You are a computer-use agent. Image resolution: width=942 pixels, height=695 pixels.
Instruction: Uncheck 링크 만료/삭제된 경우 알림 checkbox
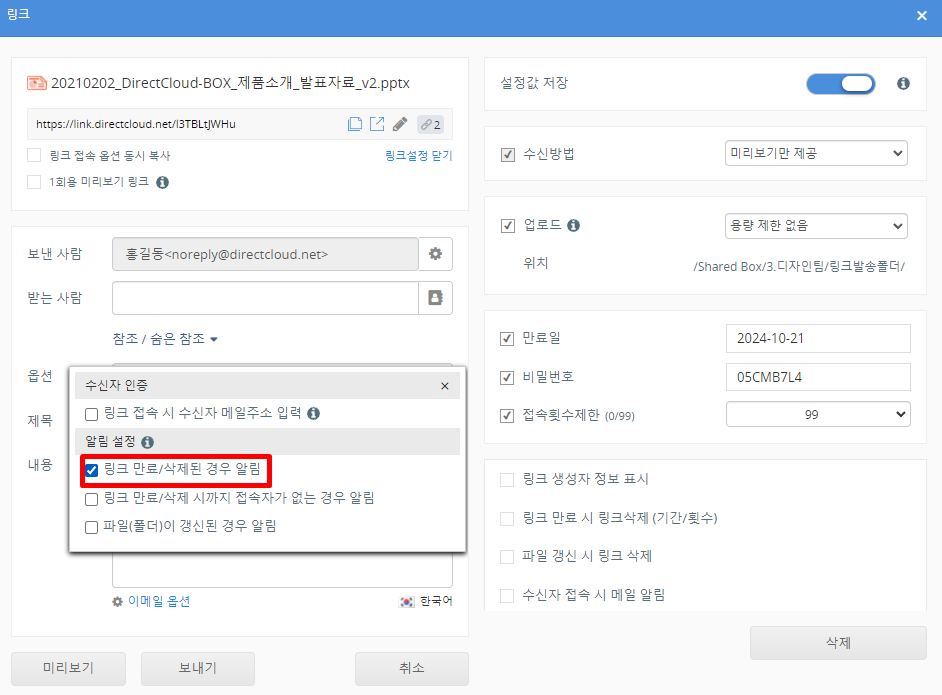point(92,469)
